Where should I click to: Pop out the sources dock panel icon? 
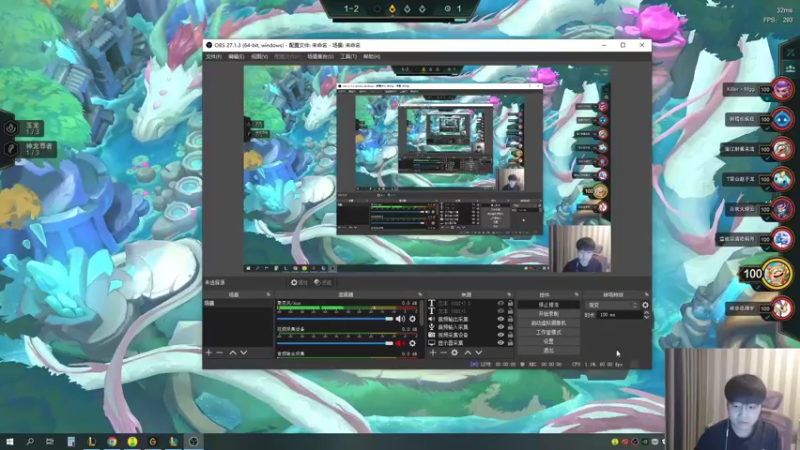509,294
